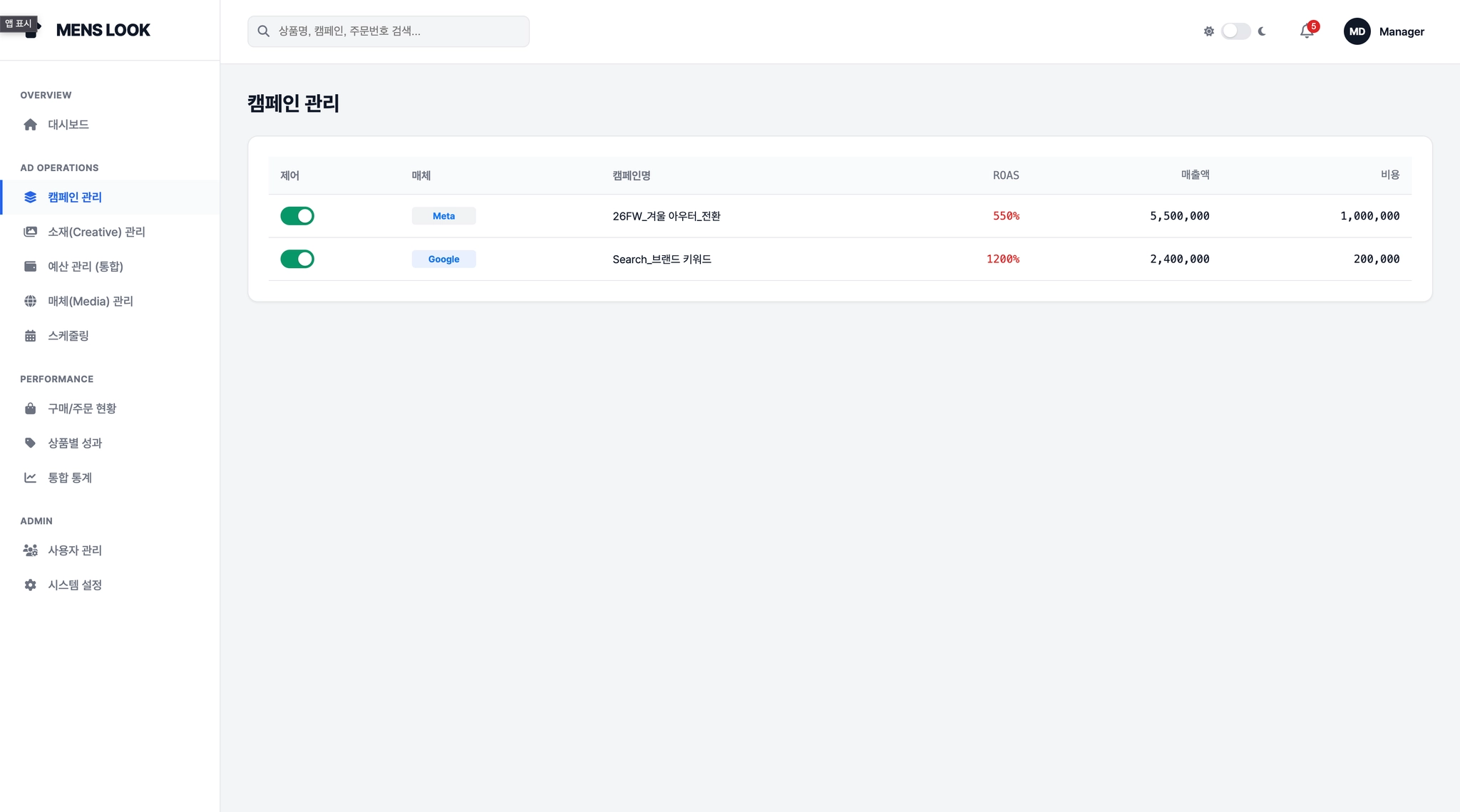The image size is (1460, 812).
Task: Click the Creative (소재) image icon
Action: click(x=30, y=232)
